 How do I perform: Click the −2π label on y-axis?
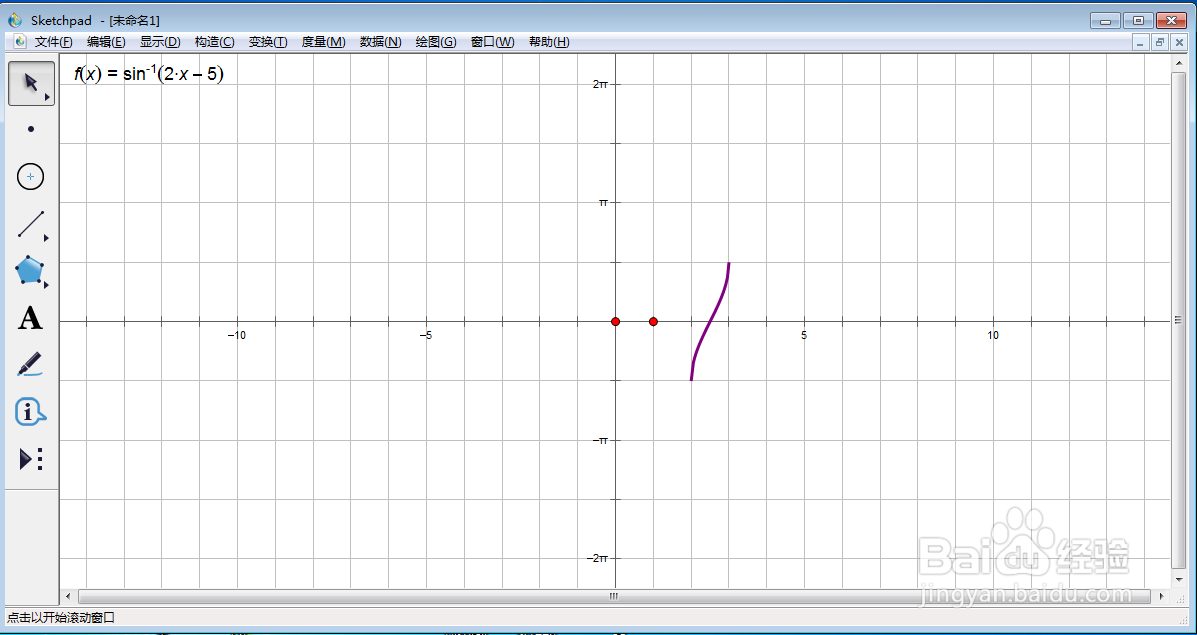pyautogui.click(x=598, y=559)
